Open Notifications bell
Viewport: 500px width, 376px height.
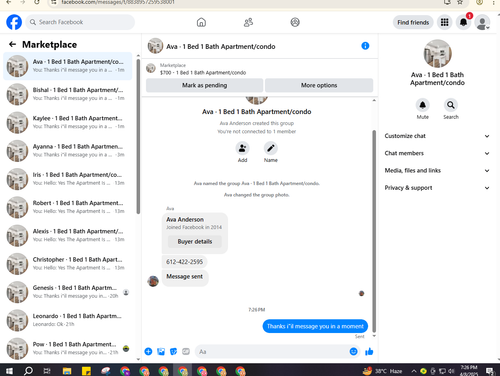tap(463, 22)
